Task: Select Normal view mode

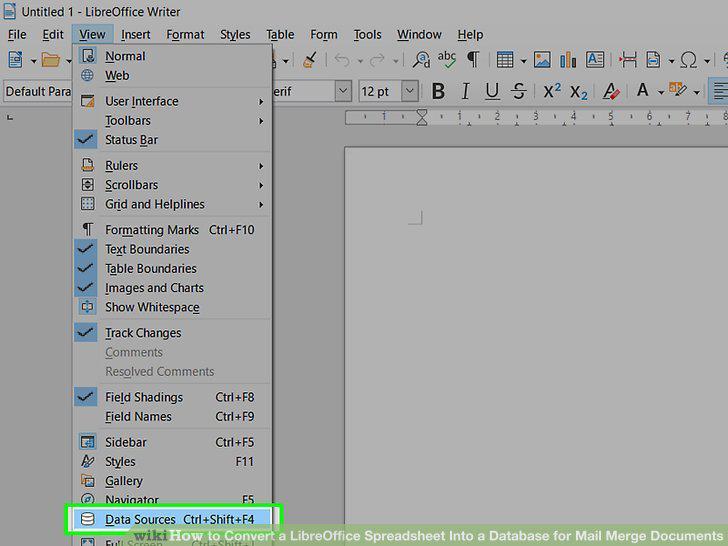Action: (172, 56)
